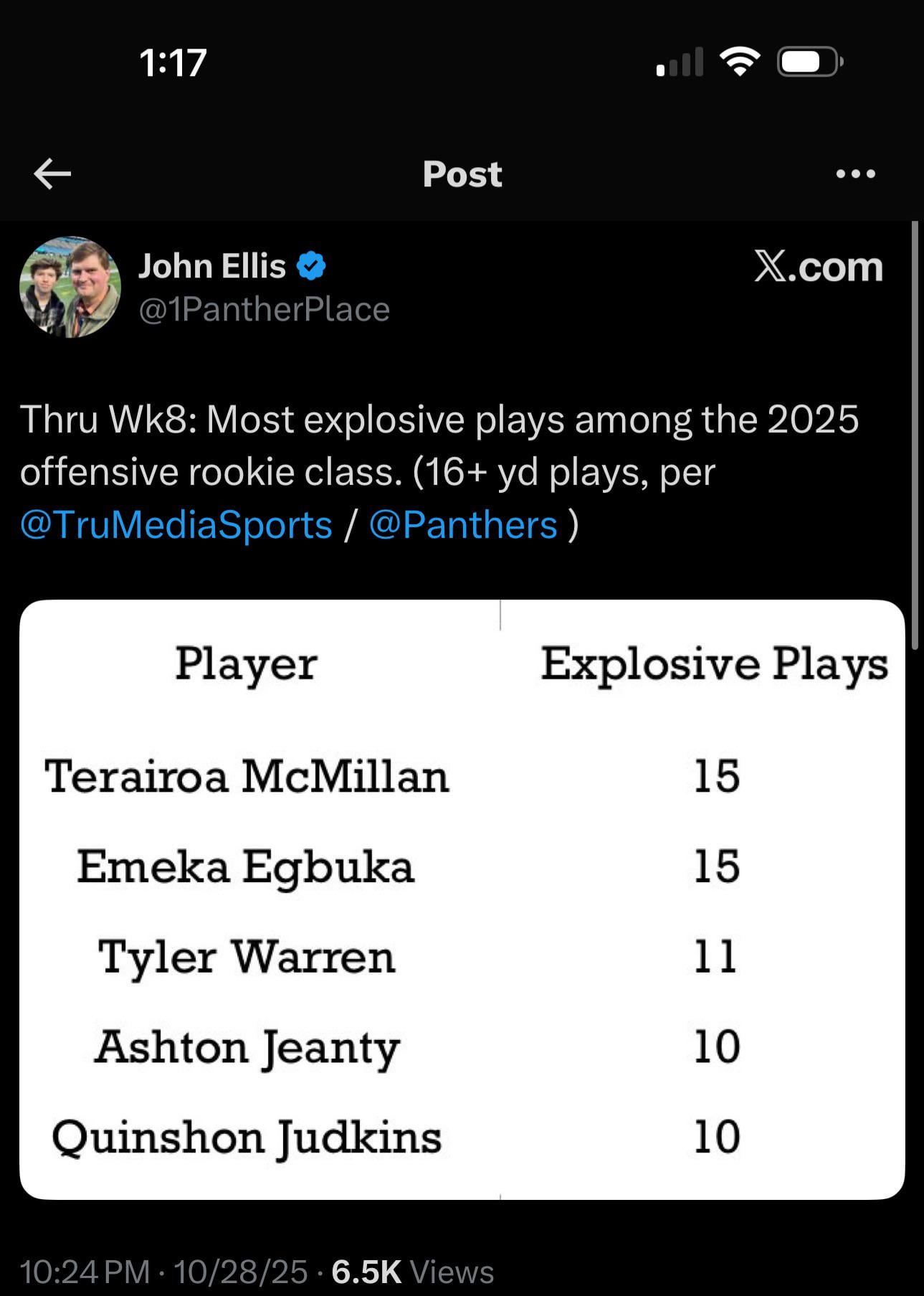Tap the 6.5K Views count
This screenshot has height=1296, width=924.
coord(413,1272)
